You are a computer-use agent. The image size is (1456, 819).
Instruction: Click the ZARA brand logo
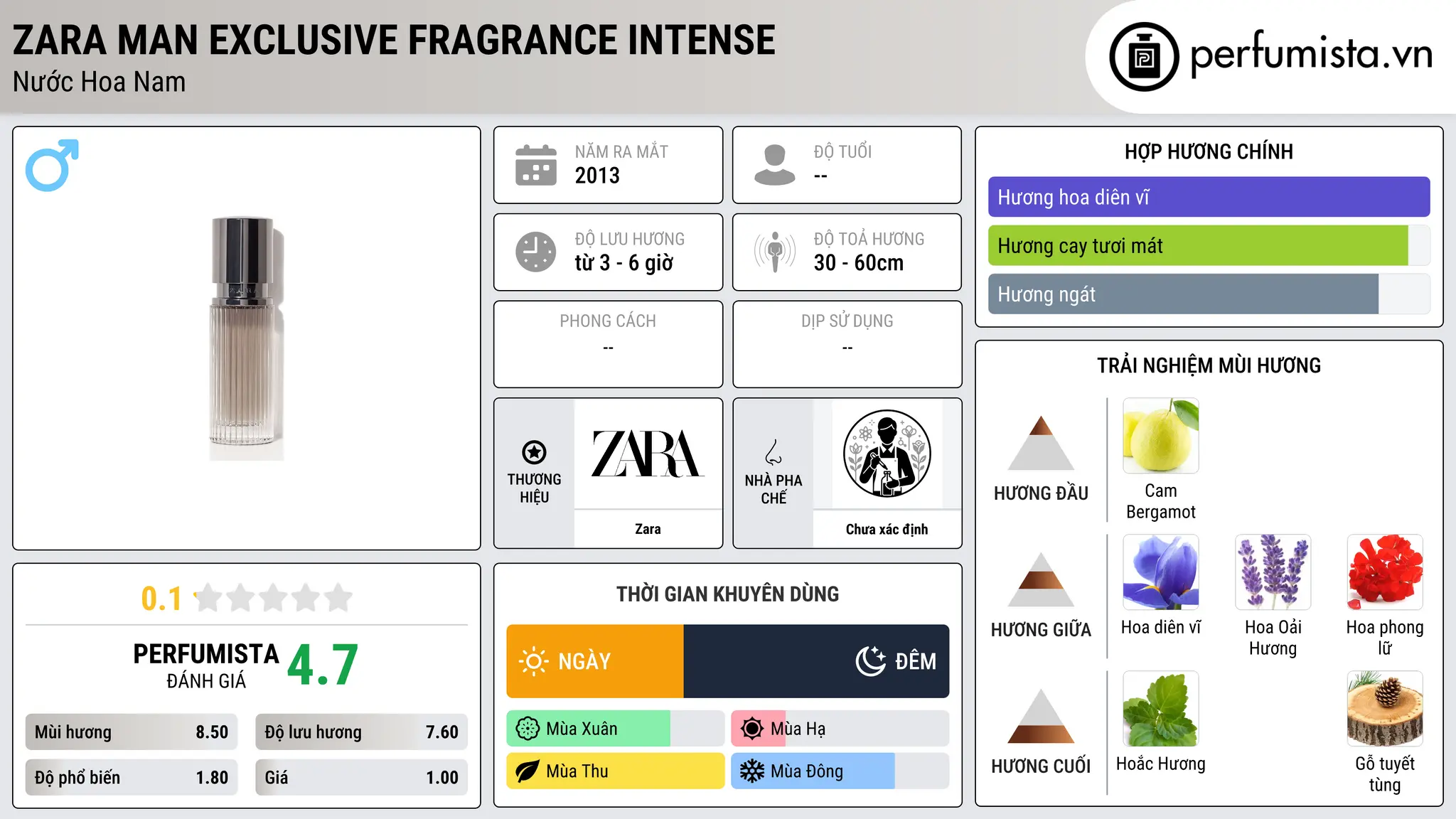point(648,454)
